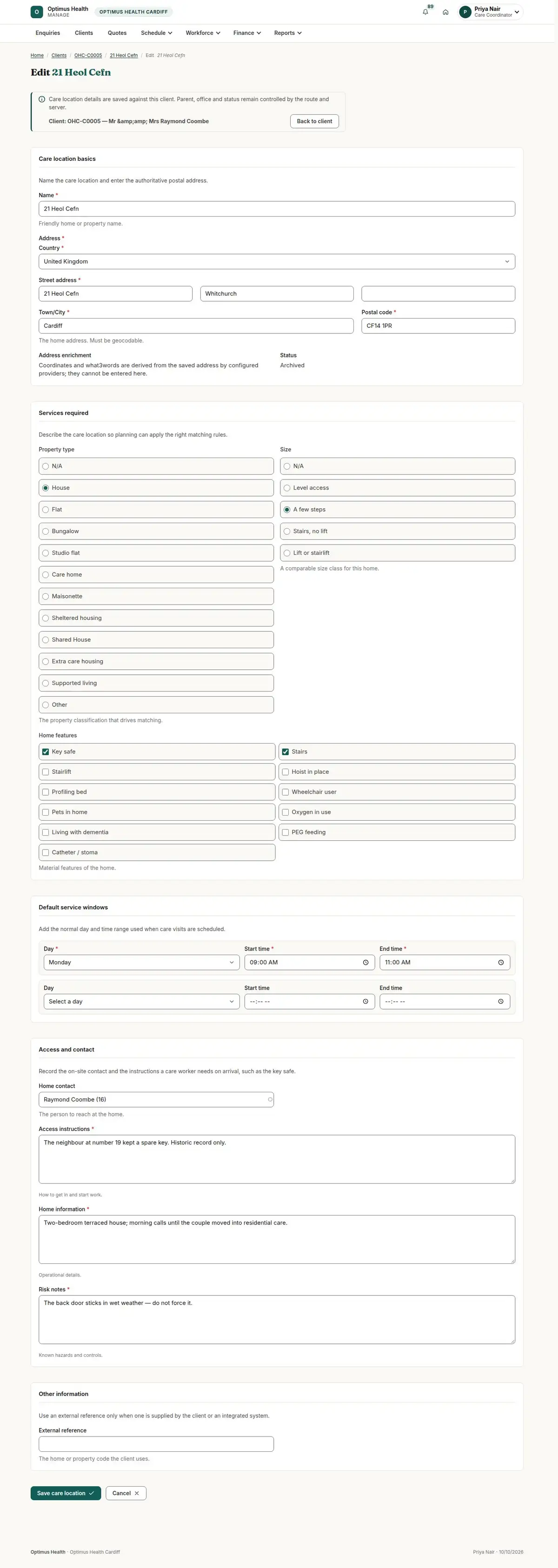This screenshot has width=558, height=1568.
Task: Click the External reference input
Action: coord(156,1444)
